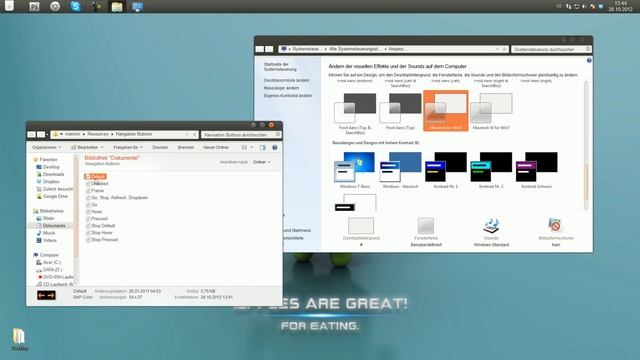Open the desktop folder icon at bottom-left

19,338
